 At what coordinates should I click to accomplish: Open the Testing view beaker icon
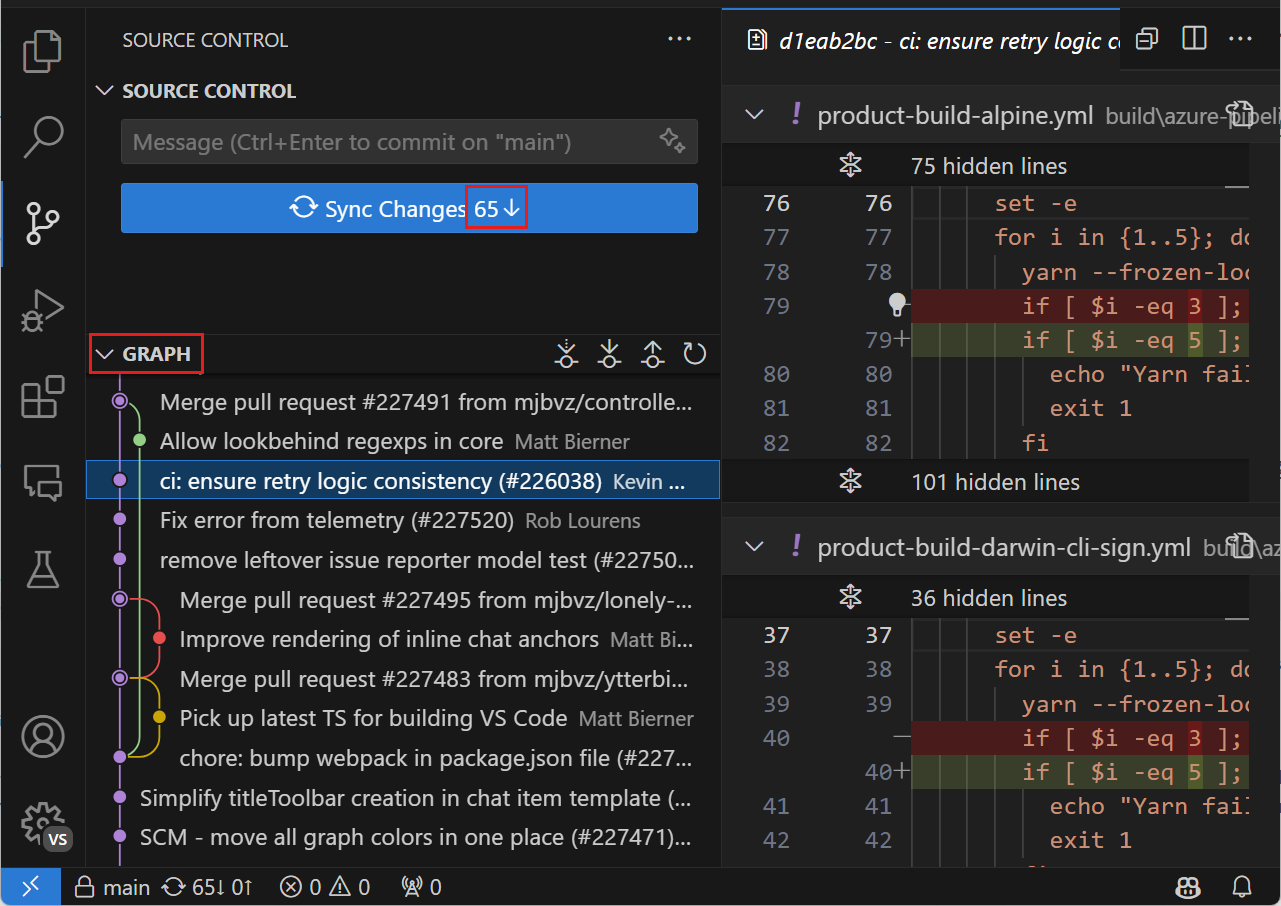(42, 569)
